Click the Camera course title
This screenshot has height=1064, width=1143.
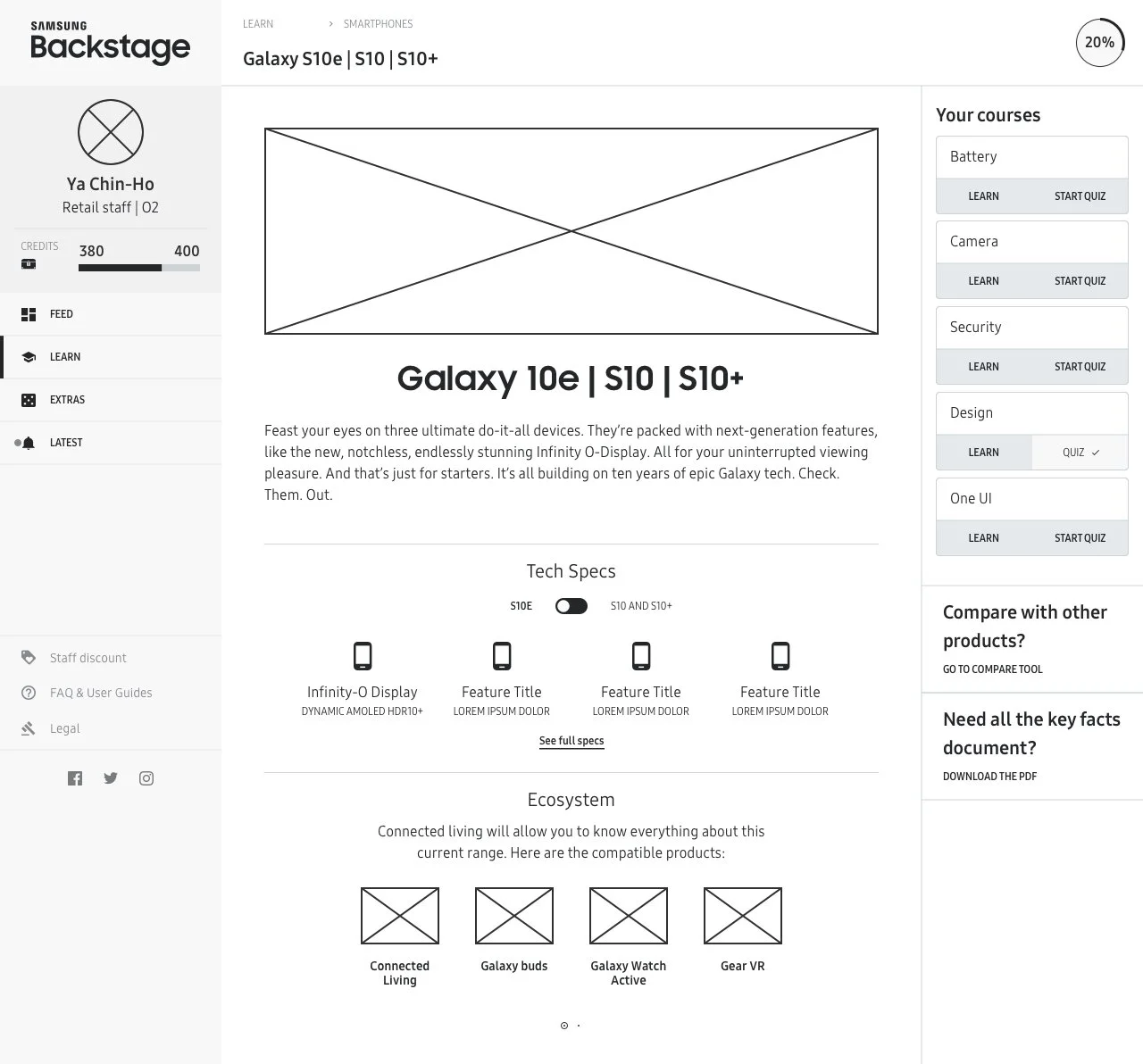(x=974, y=242)
